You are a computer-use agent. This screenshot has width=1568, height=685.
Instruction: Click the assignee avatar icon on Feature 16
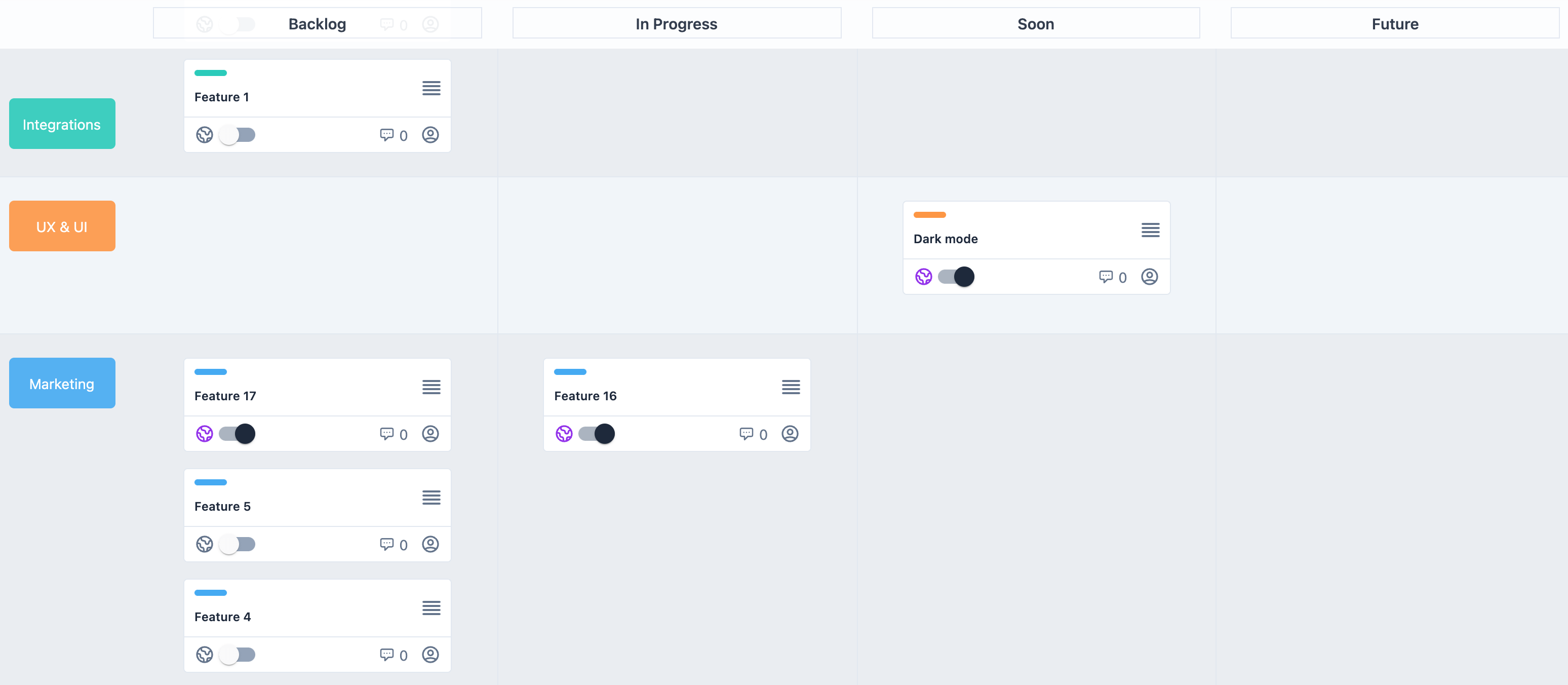[790, 434]
